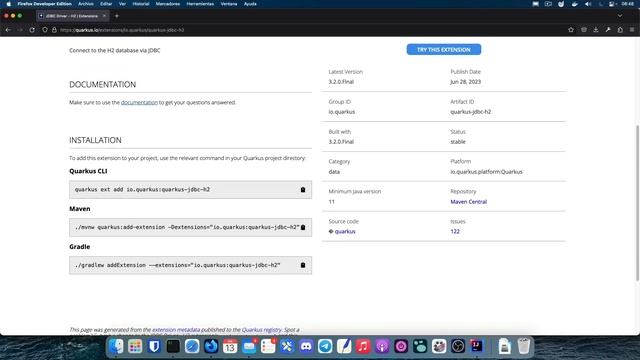
Task: Open the Trash in the Dock
Action: point(524,347)
